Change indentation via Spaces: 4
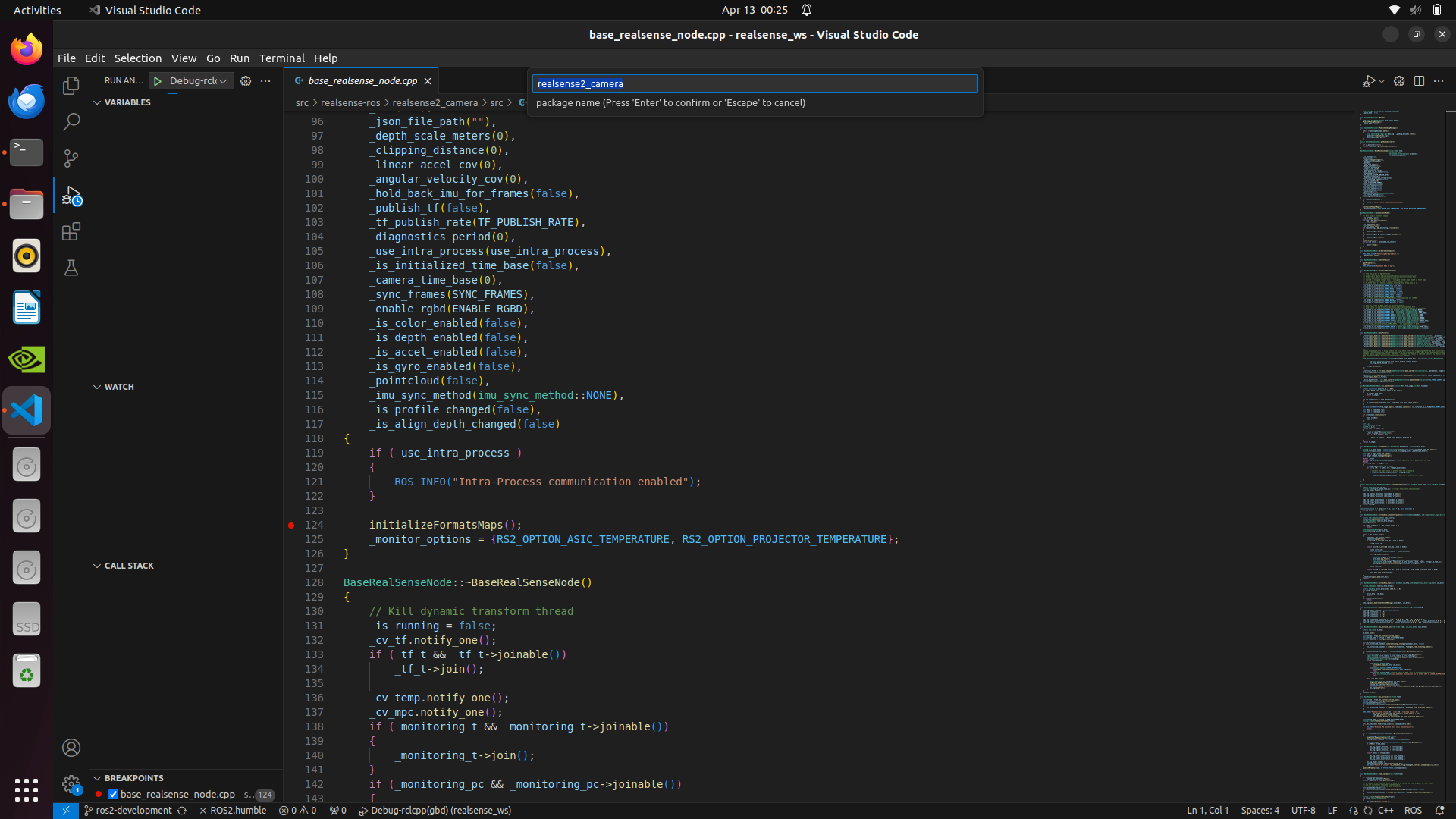The height and width of the screenshot is (819, 1456). point(1260,811)
